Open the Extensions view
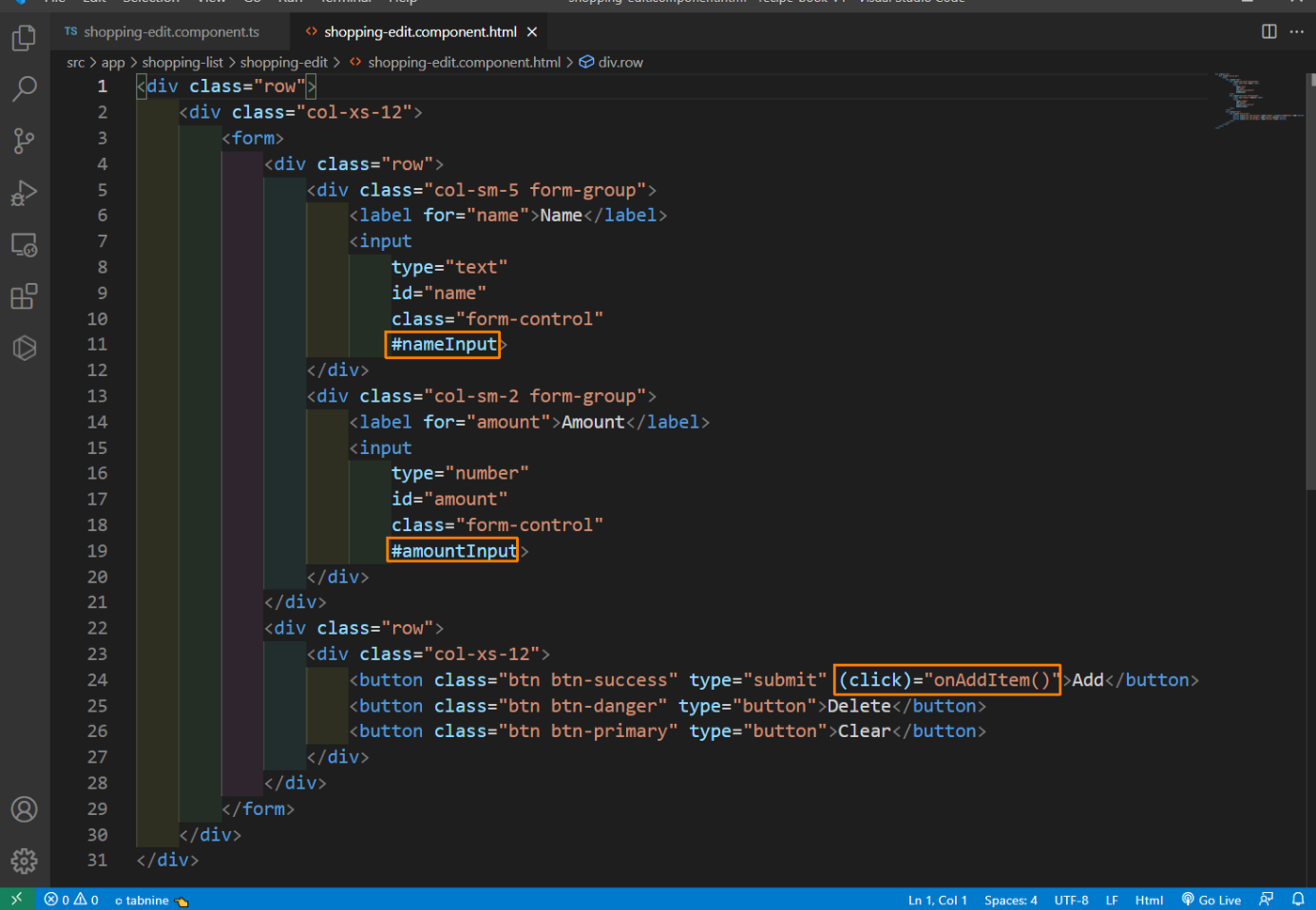Viewport: 1316px width, 910px height. [24, 296]
